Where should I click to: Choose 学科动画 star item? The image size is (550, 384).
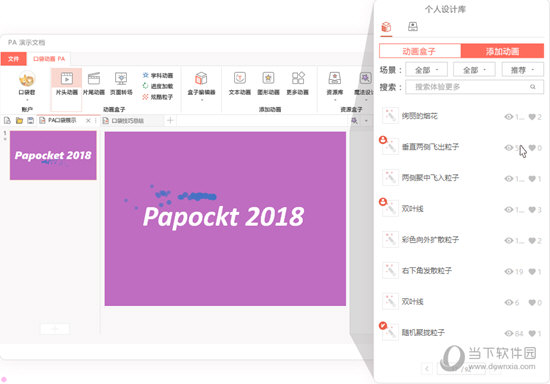(158, 75)
